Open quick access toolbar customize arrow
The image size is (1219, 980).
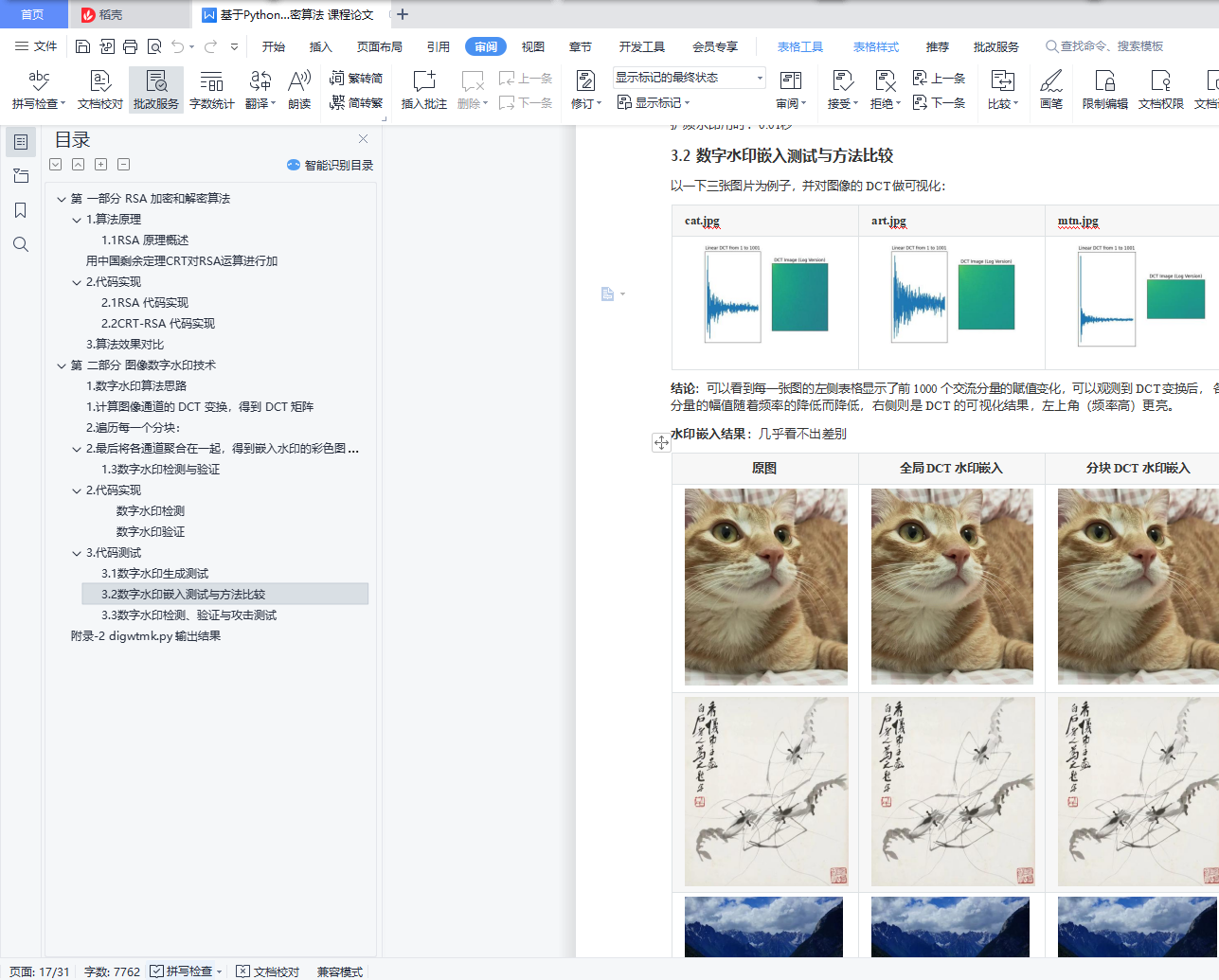tap(234, 46)
